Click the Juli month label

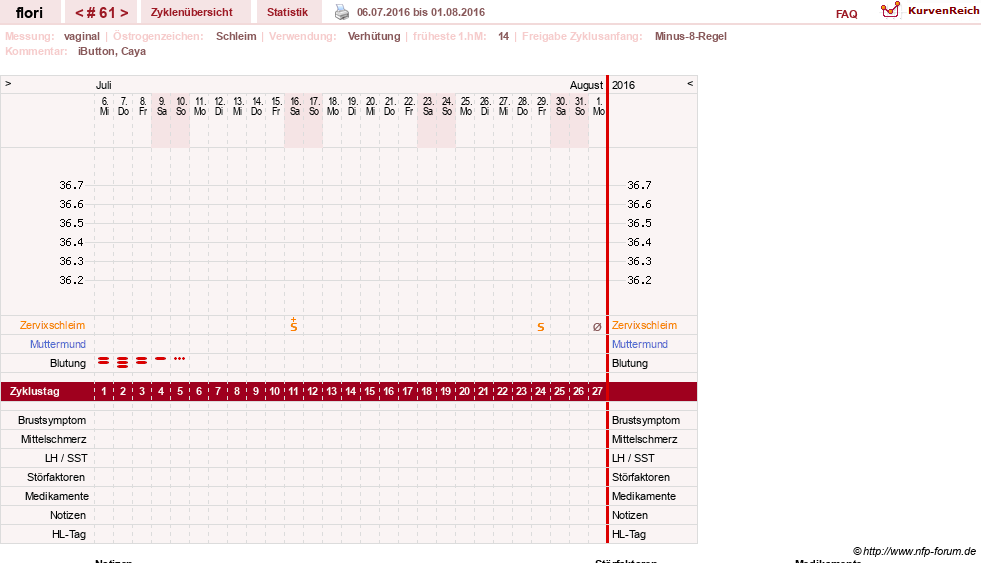coord(103,85)
